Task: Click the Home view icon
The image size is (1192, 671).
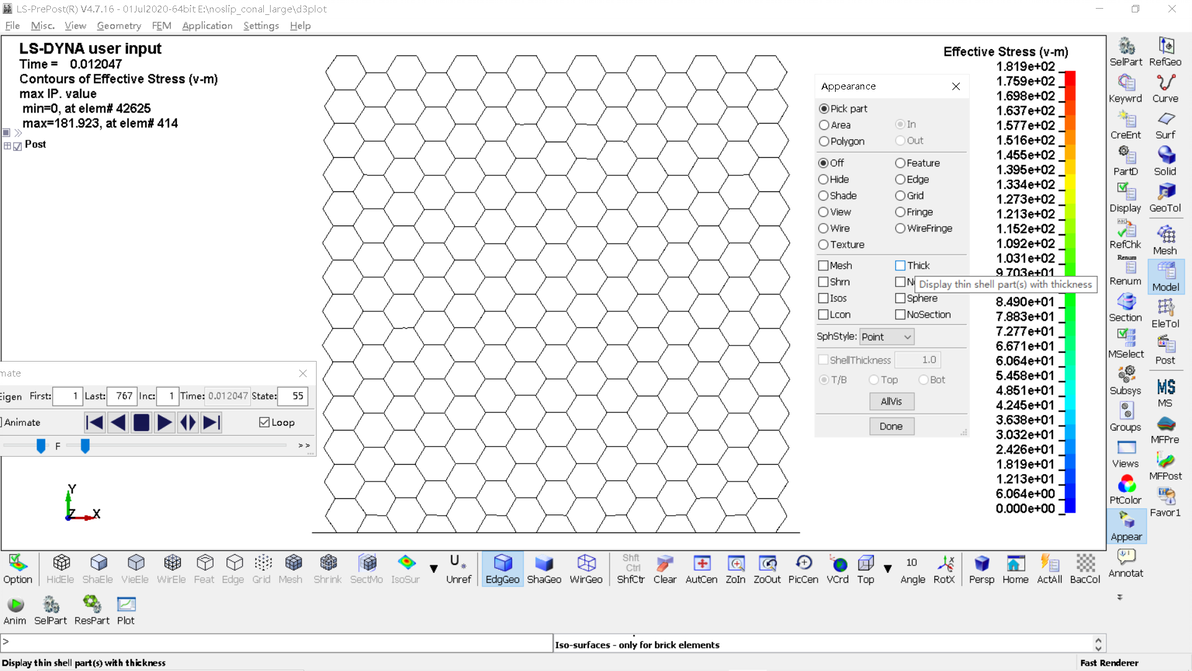Action: 1015,569
